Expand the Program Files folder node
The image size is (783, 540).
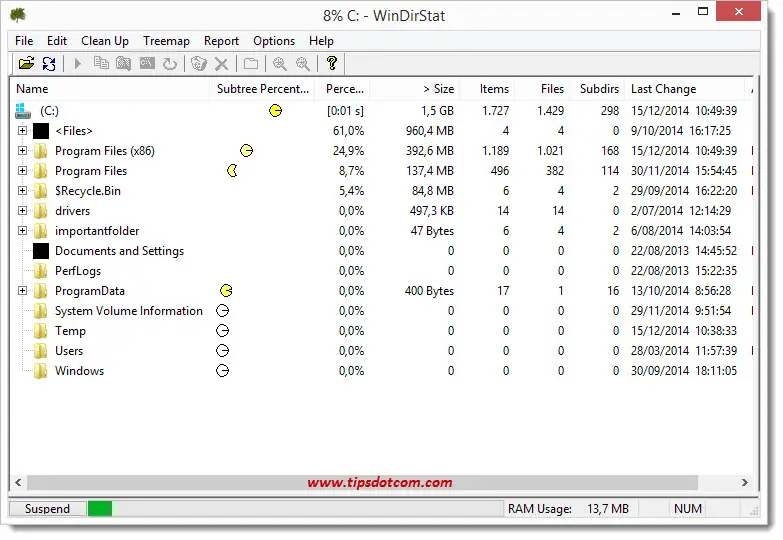coord(22,171)
